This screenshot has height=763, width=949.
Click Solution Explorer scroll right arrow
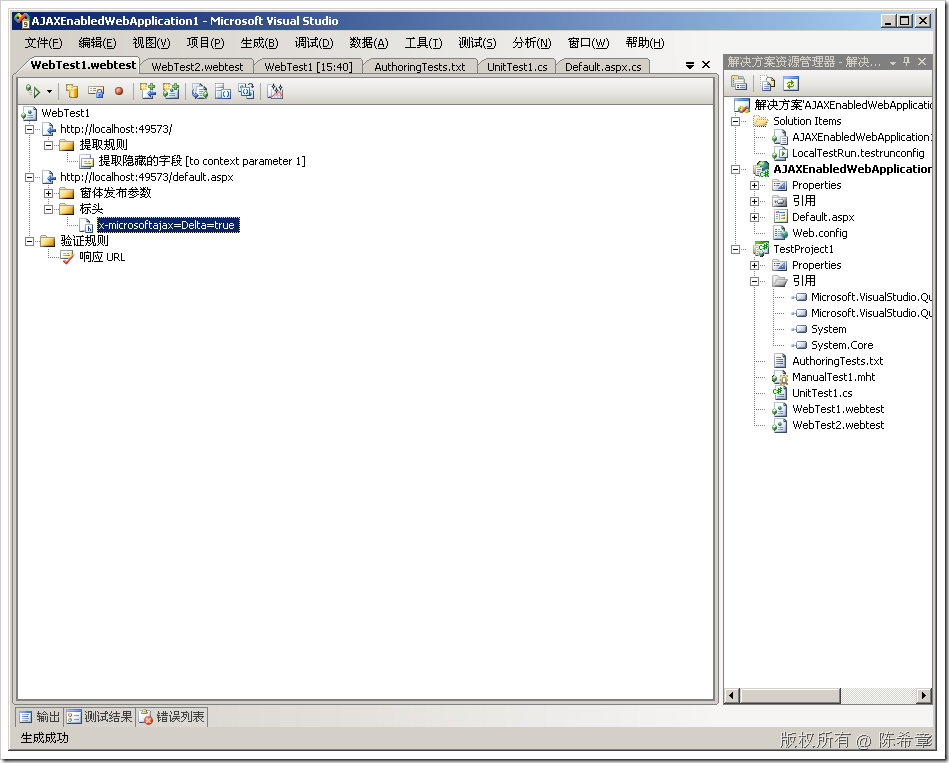(924, 696)
